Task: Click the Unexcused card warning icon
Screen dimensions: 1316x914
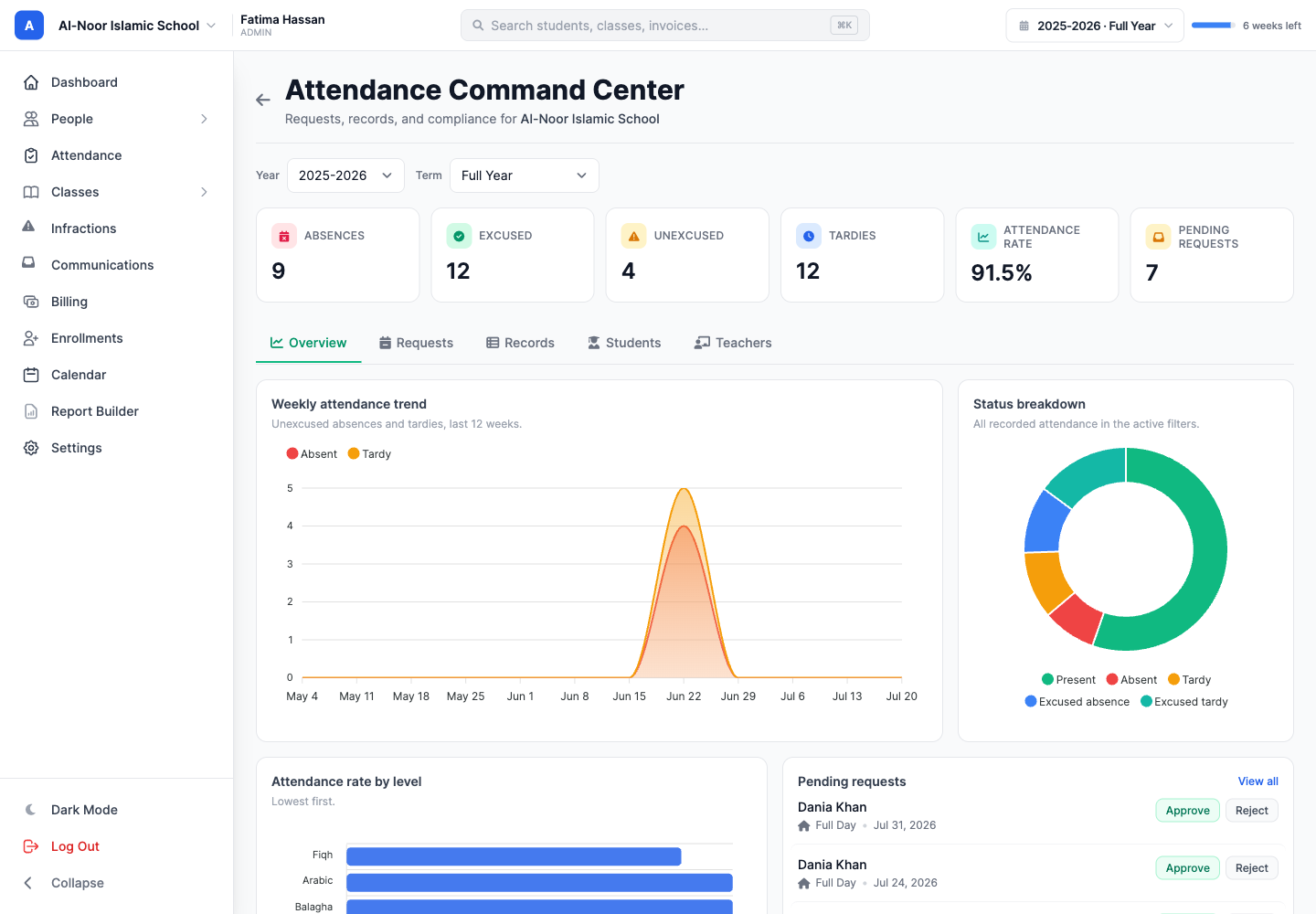Action: pyautogui.click(x=633, y=236)
